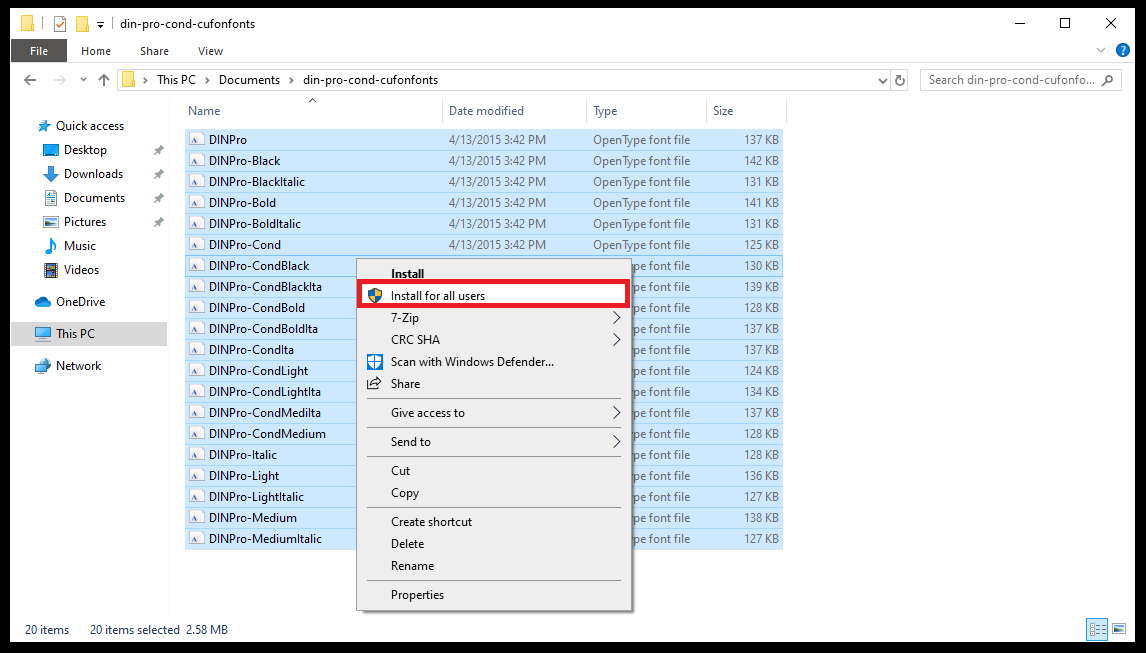The image size is (1146, 653).
Task: Click the search din-pro-cond-cufonfonts field
Action: pyautogui.click(x=1010, y=80)
